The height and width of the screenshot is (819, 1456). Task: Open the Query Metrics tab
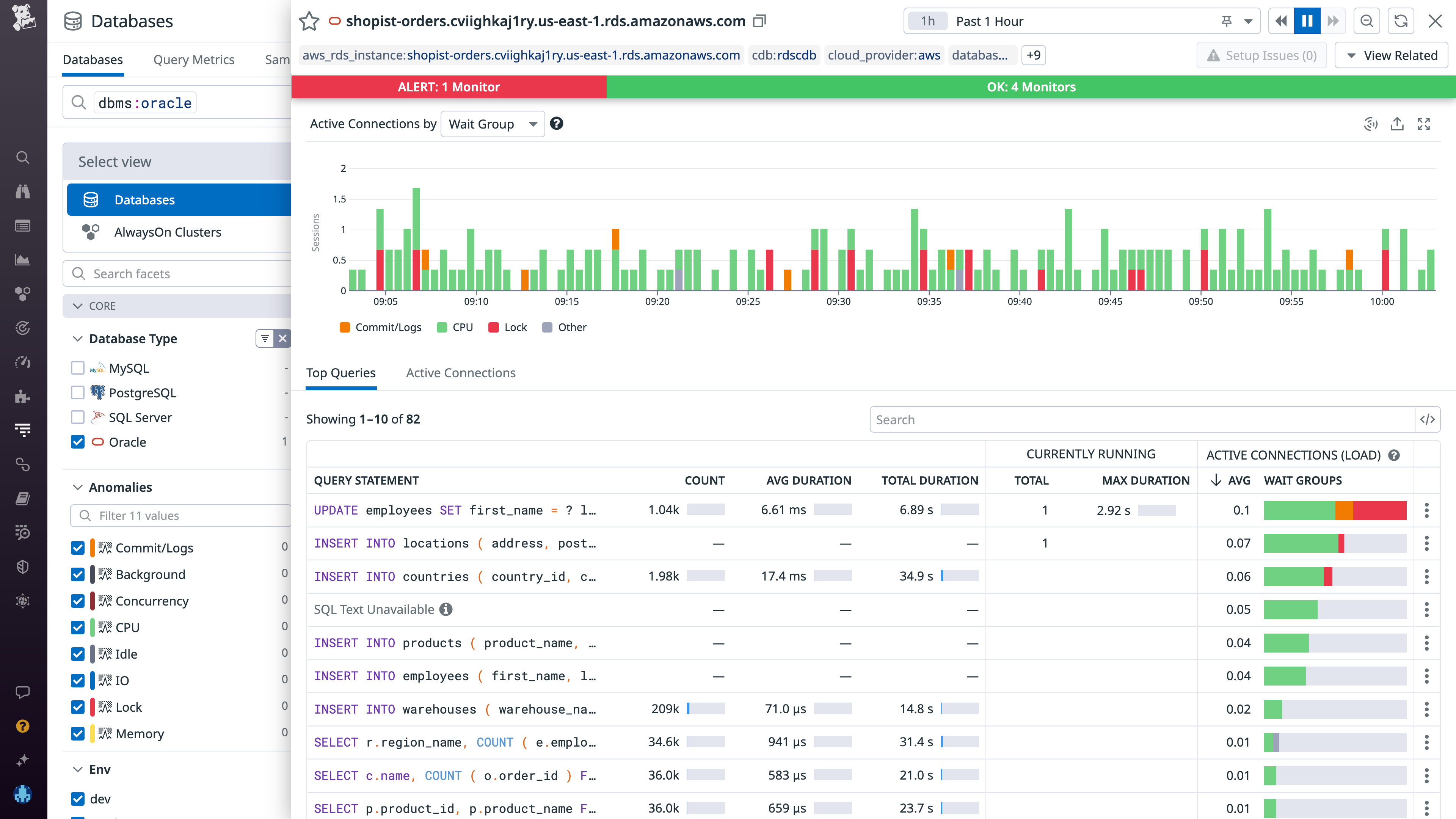194,60
